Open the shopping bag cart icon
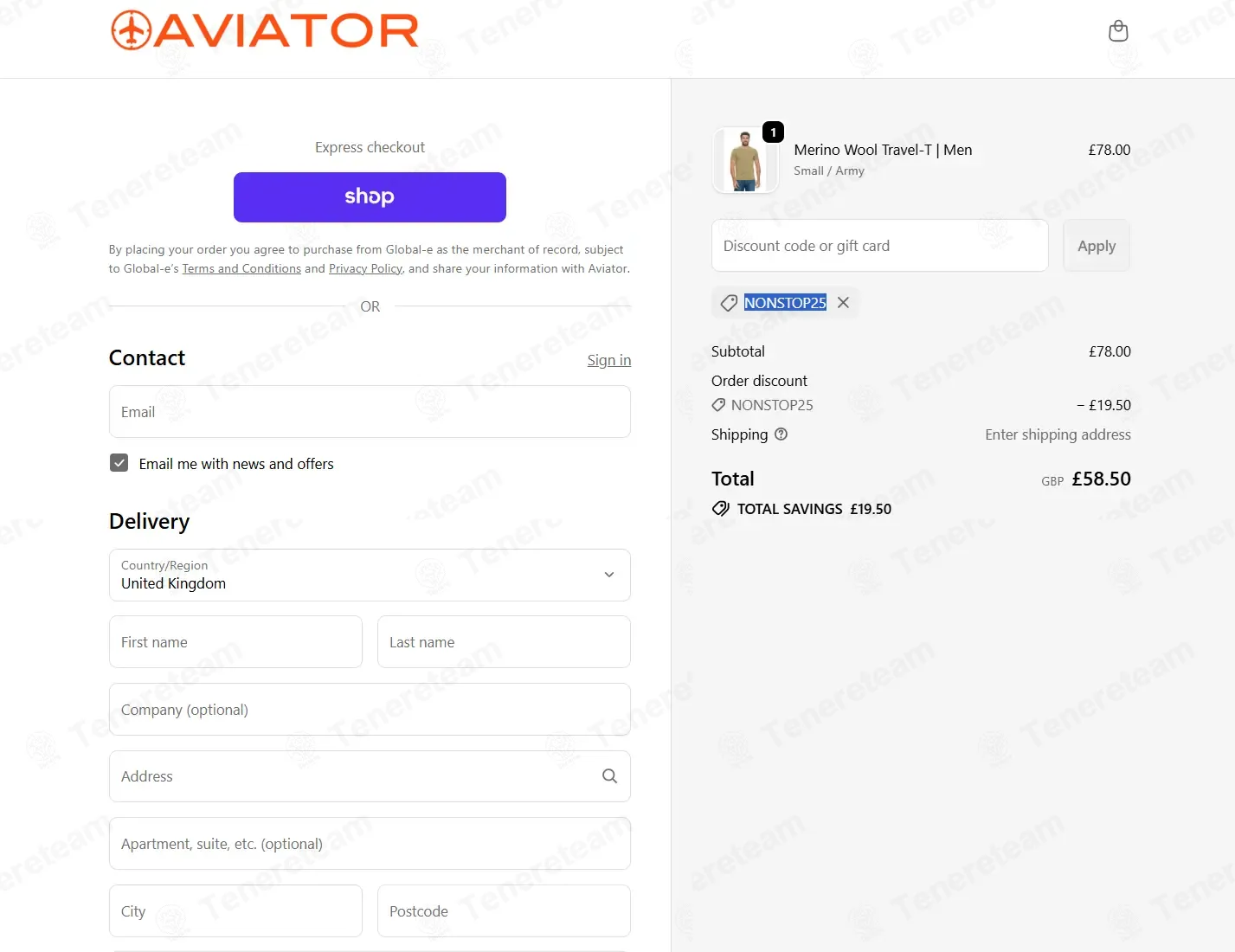The width and height of the screenshot is (1235, 952). [1118, 31]
